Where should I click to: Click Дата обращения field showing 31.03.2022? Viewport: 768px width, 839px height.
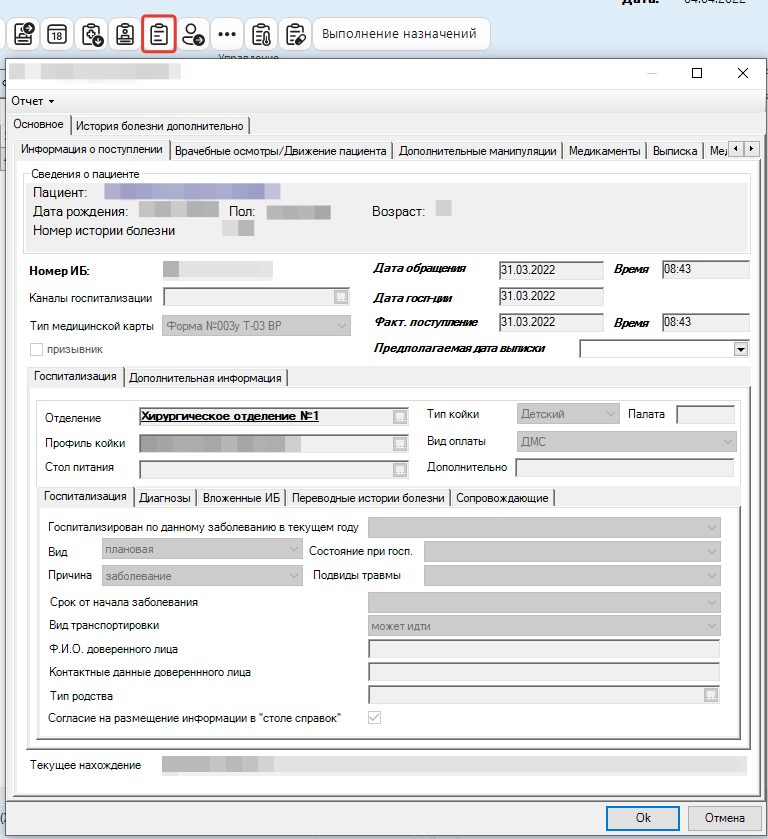point(551,270)
